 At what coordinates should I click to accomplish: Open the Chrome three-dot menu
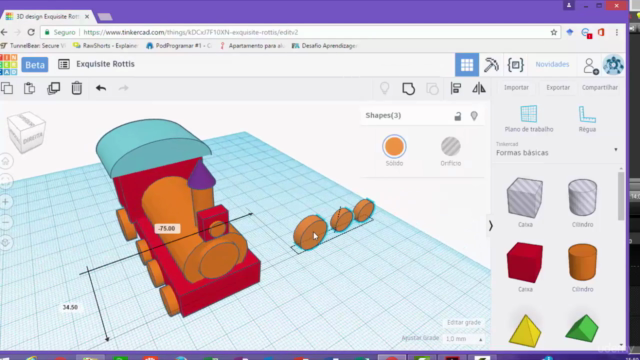point(617,32)
